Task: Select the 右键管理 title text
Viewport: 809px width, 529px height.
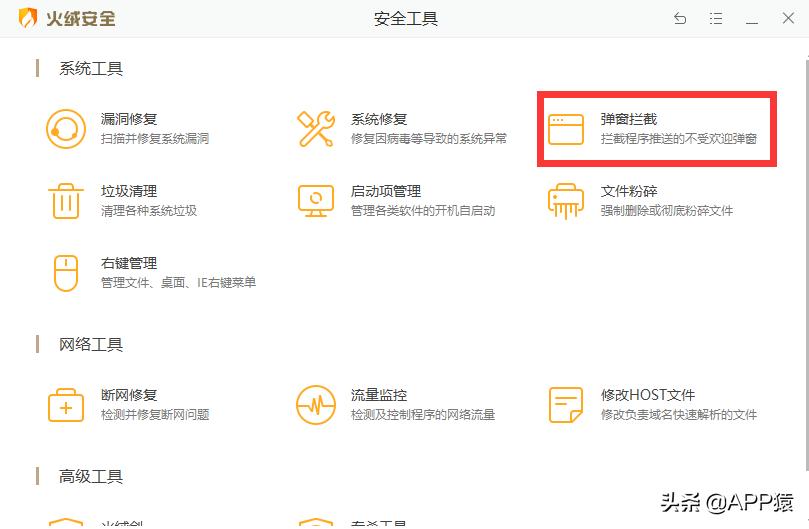Action: [x=129, y=263]
